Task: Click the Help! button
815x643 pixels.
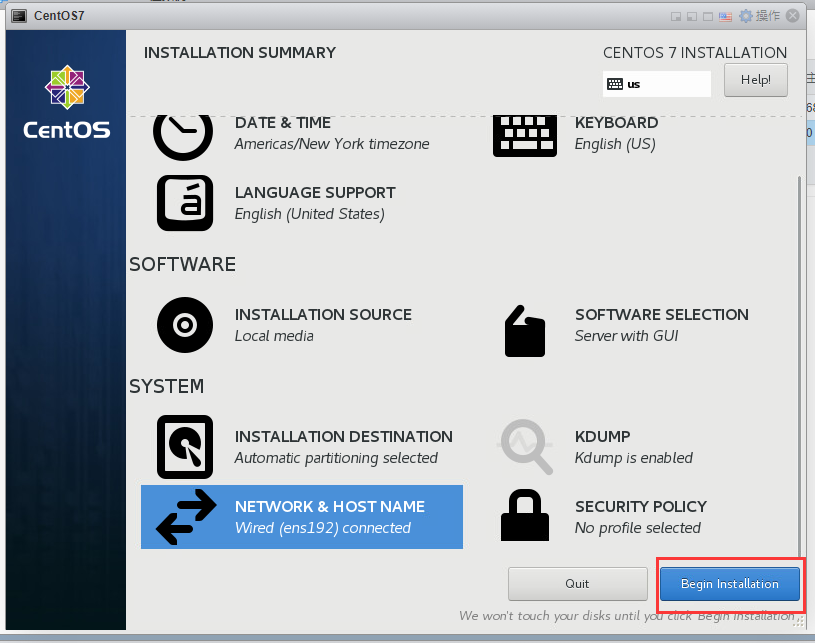Action: tap(756, 80)
